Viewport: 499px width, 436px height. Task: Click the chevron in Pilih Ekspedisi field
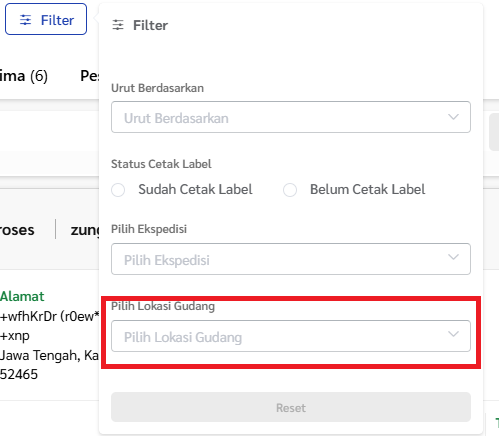(453, 257)
